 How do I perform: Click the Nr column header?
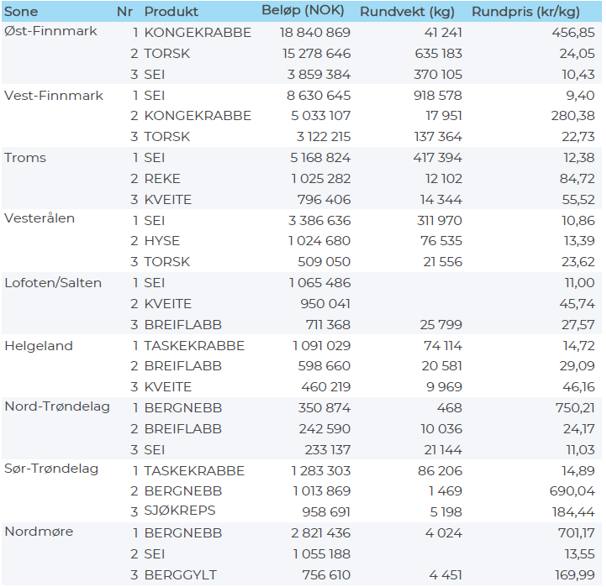click(124, 11)
